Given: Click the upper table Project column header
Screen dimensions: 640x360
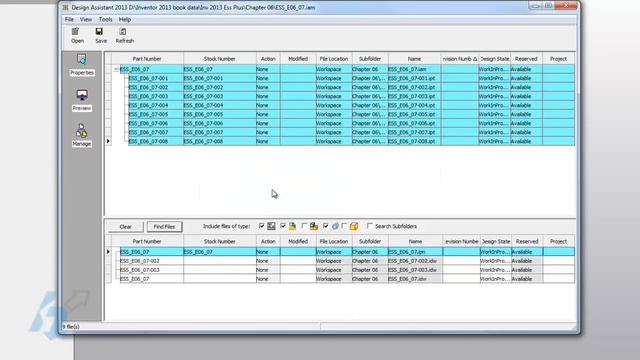Looking at the screenshot, I should click(558, 59).
